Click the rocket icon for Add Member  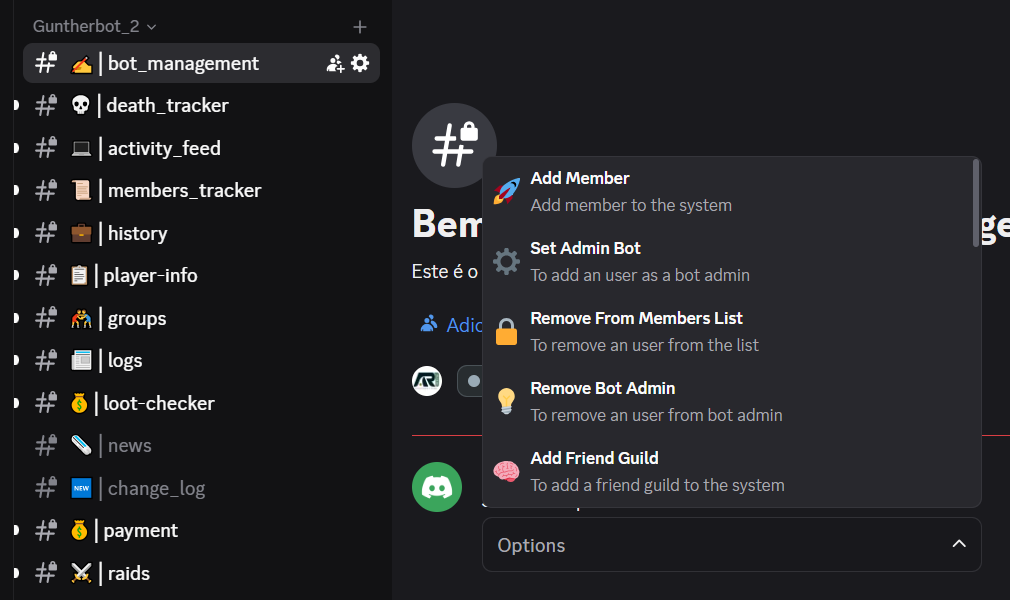[x=506, y=191]
